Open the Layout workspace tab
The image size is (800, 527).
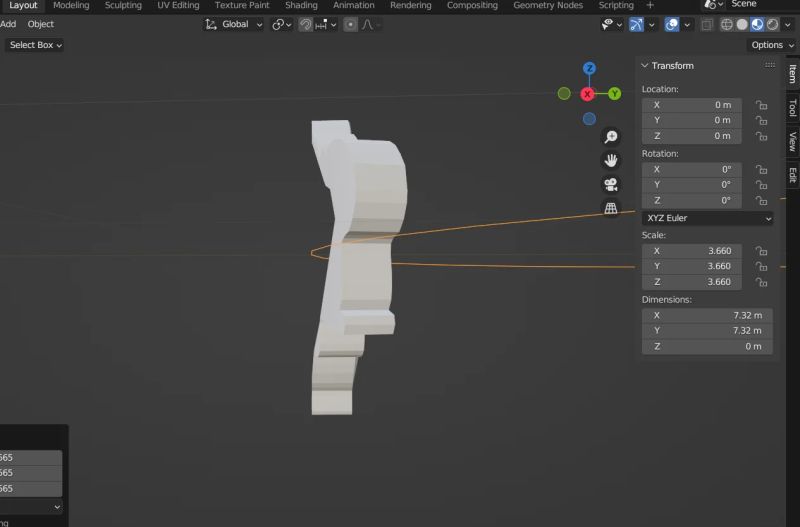pos(23,6)
